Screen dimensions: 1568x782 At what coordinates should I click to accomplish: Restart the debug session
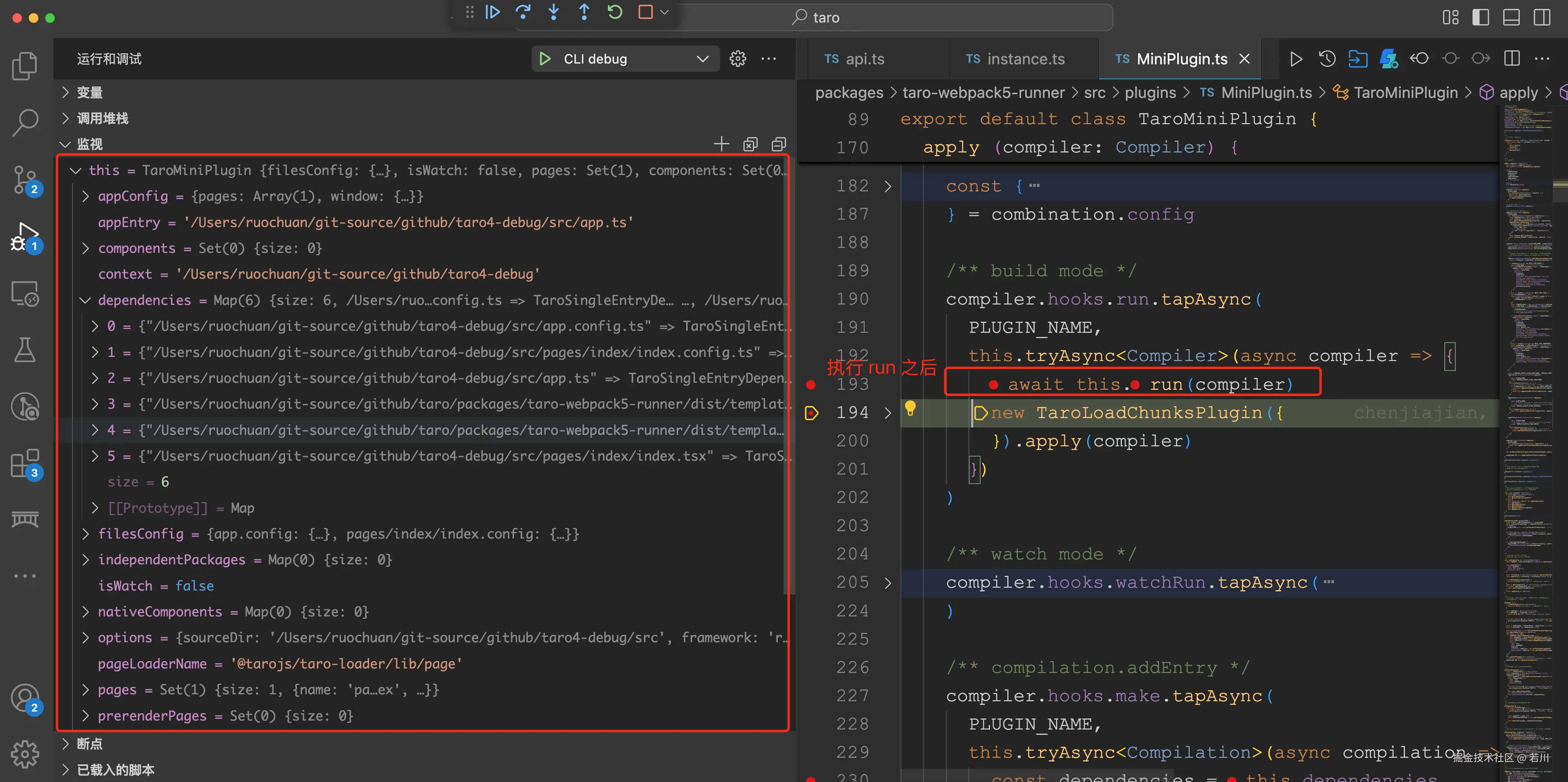(615, 12)
